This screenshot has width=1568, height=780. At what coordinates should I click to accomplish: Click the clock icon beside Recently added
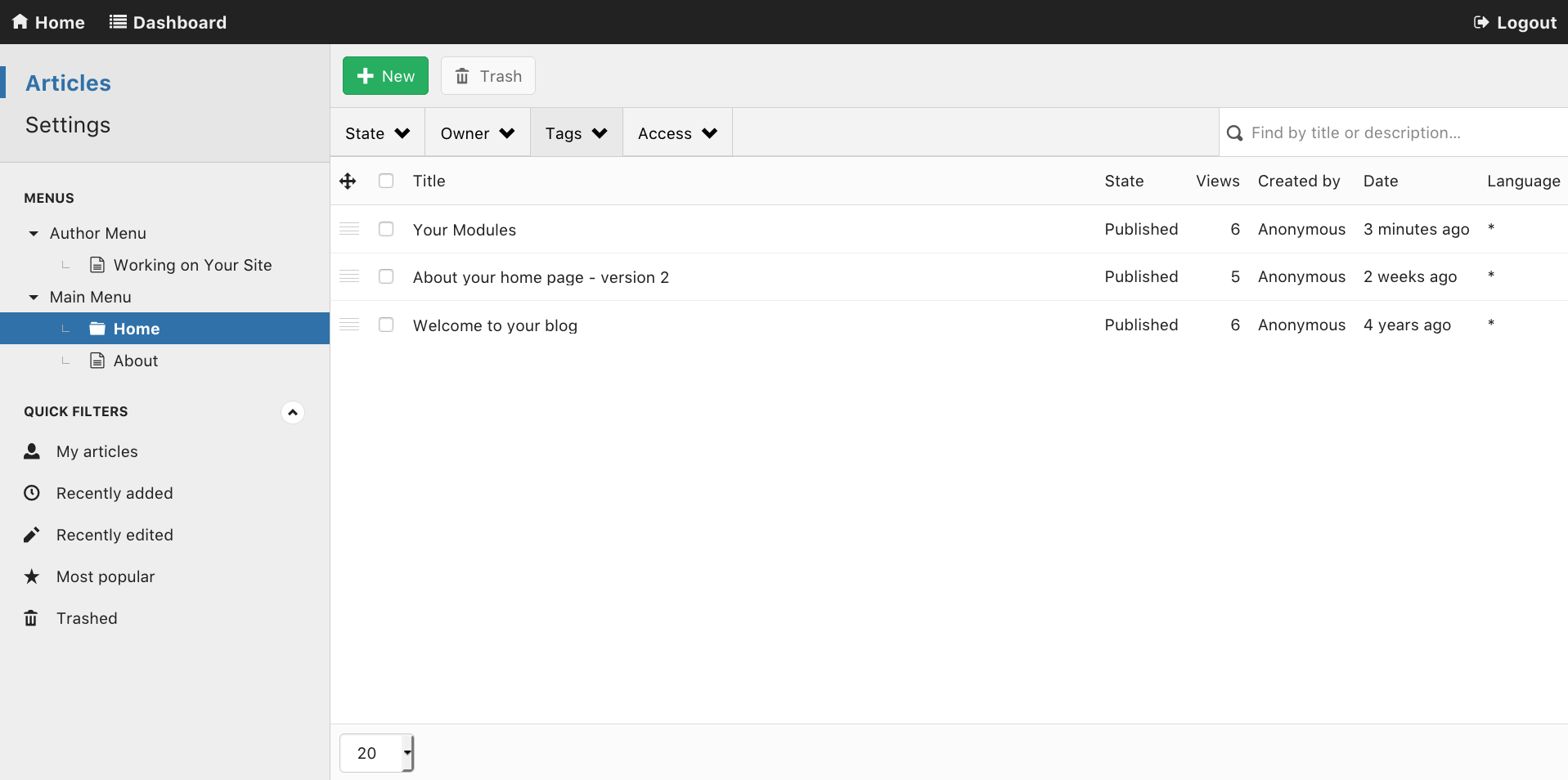(x=32, y=493)
